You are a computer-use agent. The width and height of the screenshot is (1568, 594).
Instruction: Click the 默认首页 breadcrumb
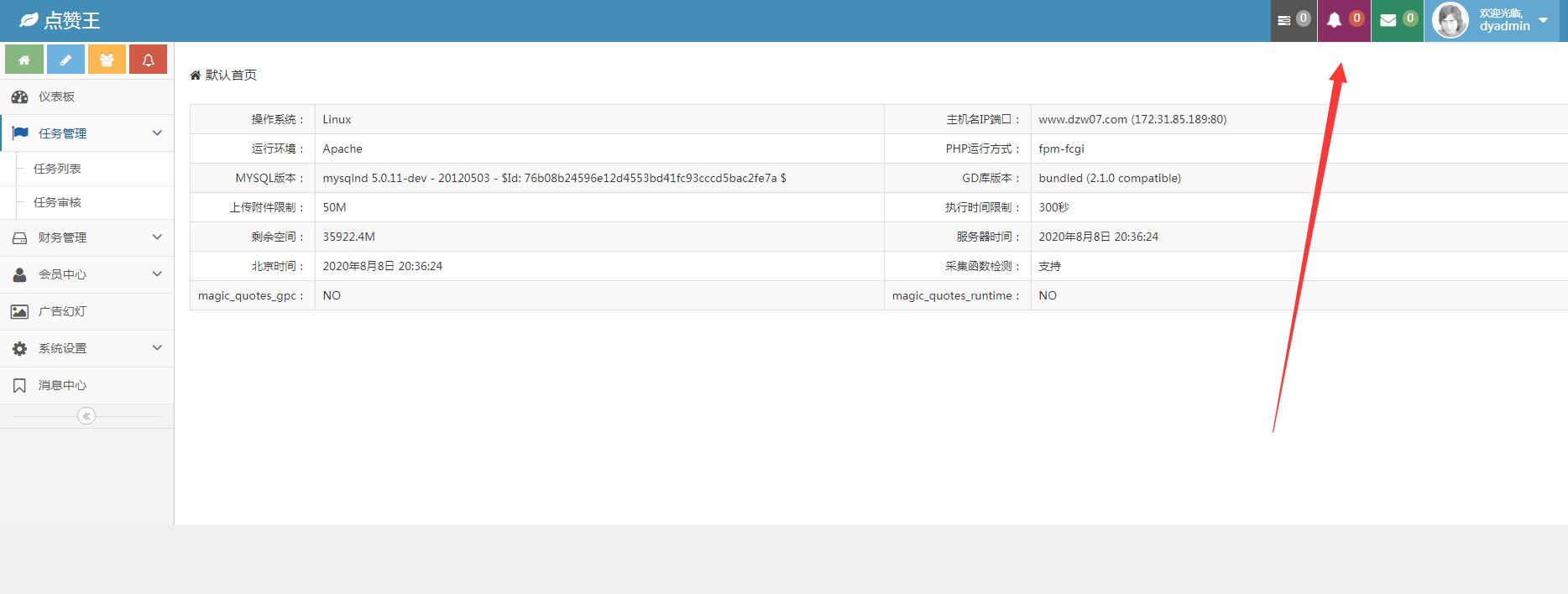coord(231,76)
